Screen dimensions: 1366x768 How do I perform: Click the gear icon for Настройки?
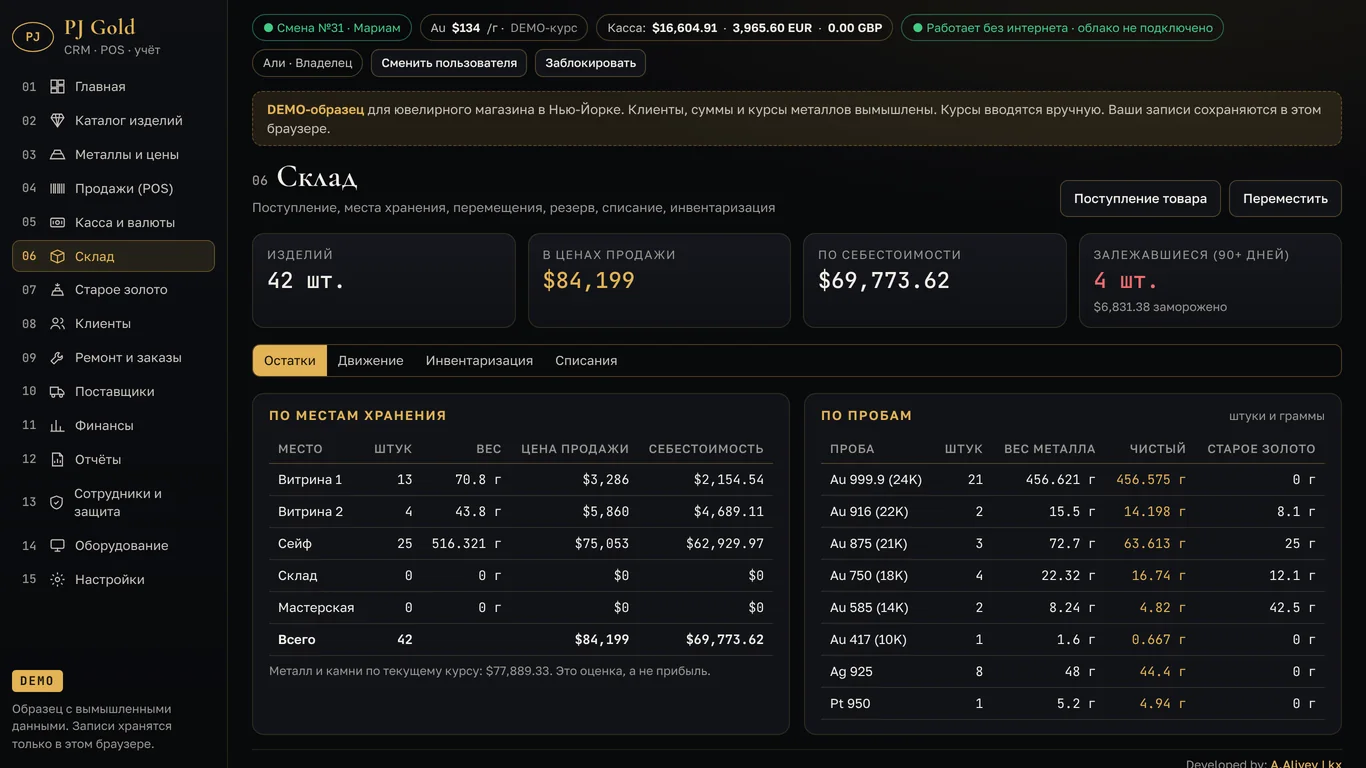pos(58,580)
